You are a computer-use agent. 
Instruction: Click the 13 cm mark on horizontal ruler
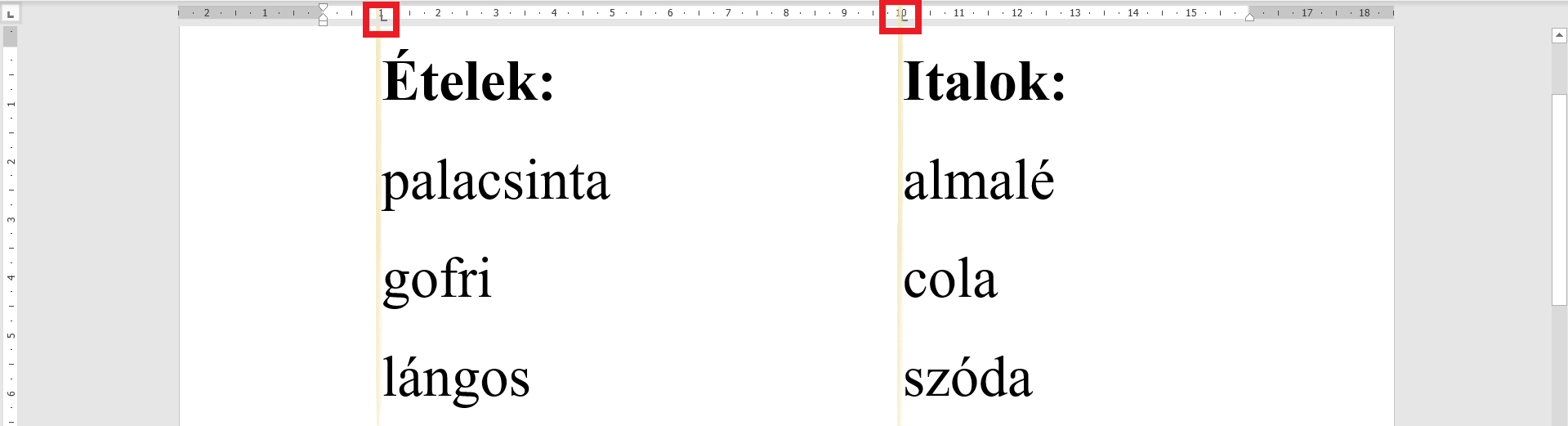[x=1075, y=13]
